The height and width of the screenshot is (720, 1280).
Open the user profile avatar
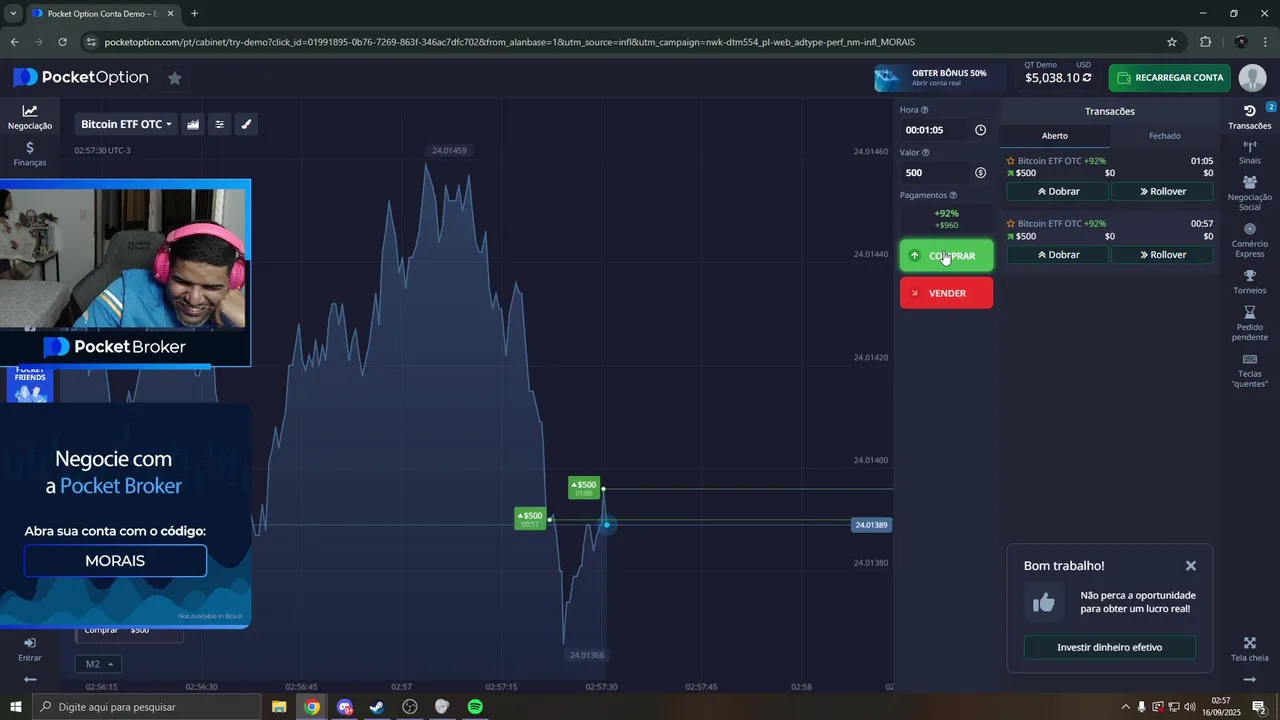point(1252,78)
